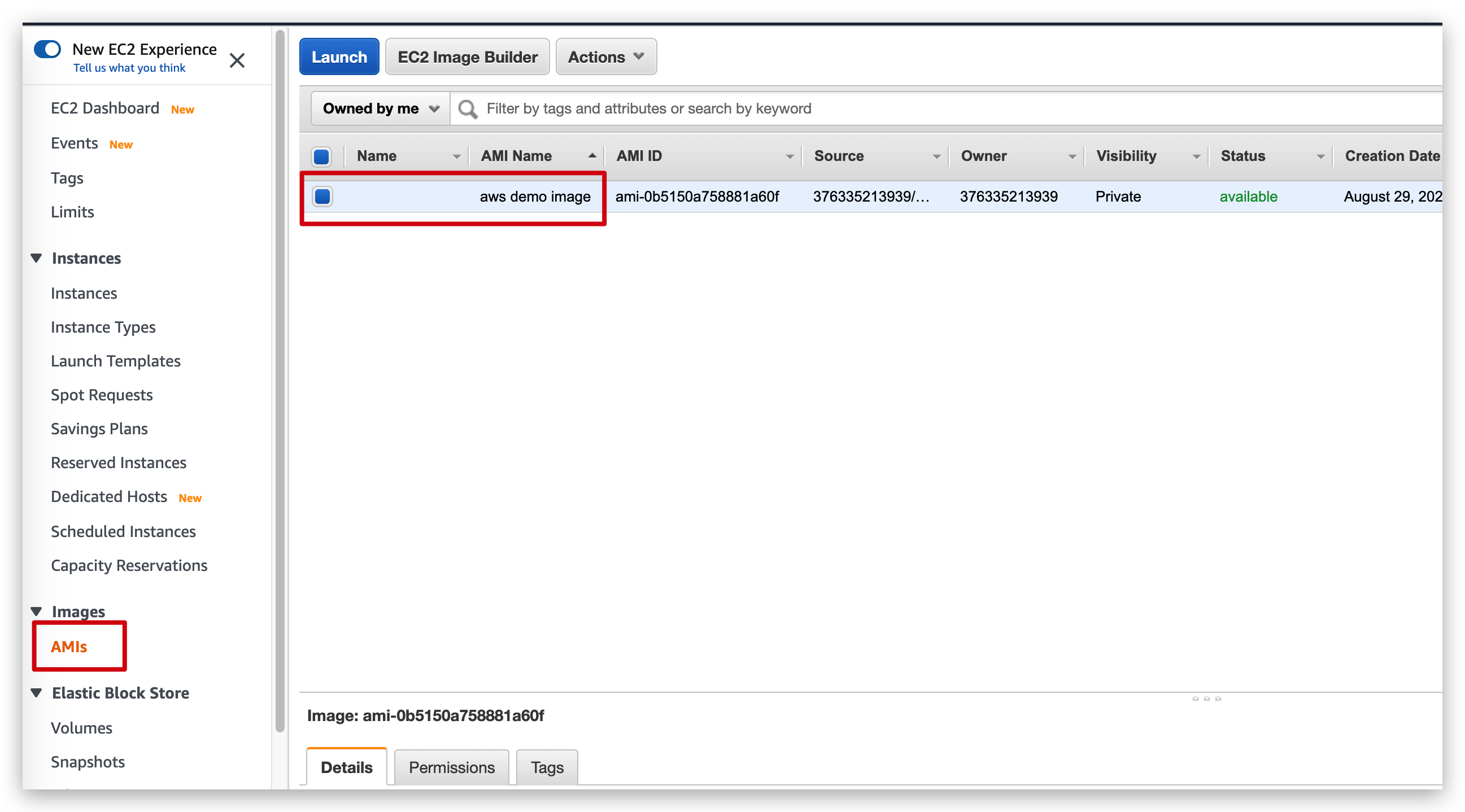Image resolution: width=1465 pixels, height=812 pixels.
Task: Toggle the New EC2 Experience switch
Action: pyautogui.click(x=47, y=49)
